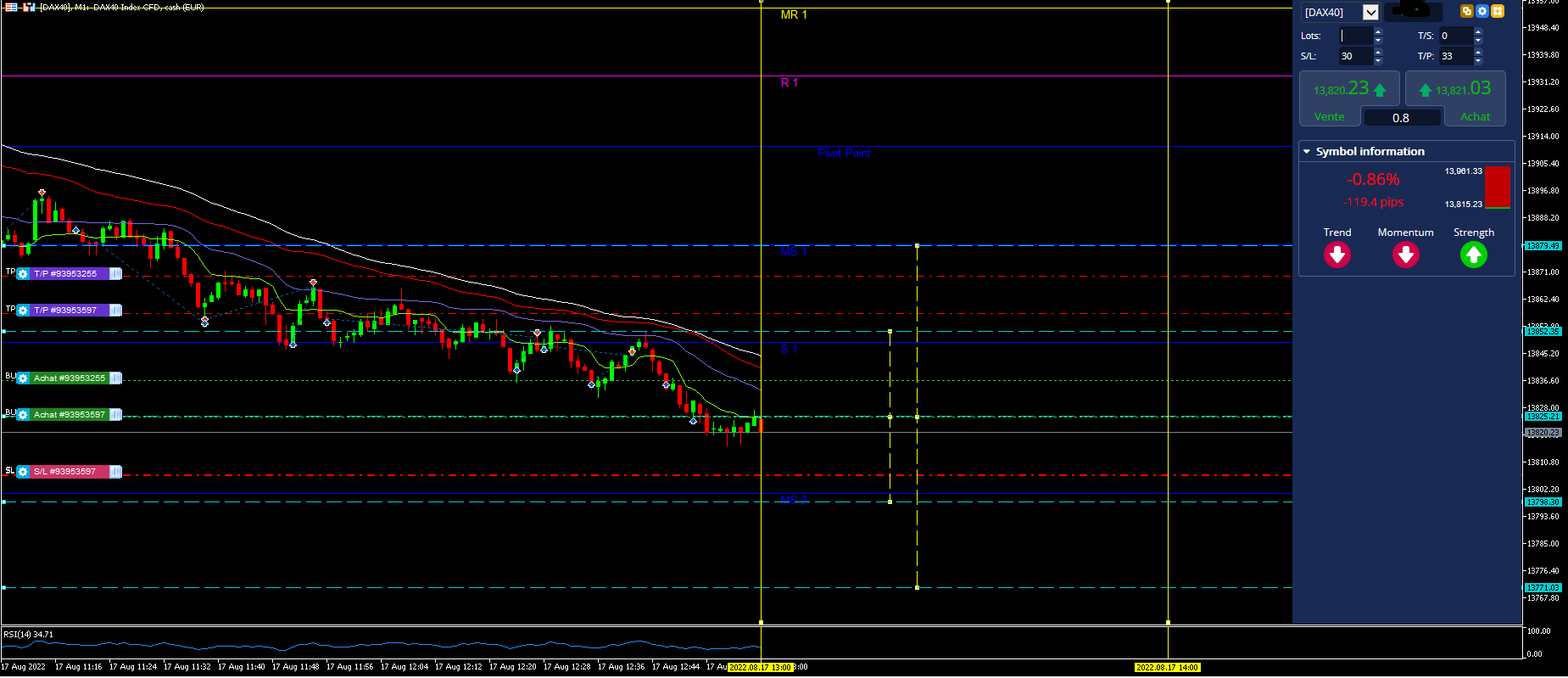The image size is (1568, 678).
Task: Click the 14:00 yellow time marker on time axis
Action: (x=1167, y=668)
